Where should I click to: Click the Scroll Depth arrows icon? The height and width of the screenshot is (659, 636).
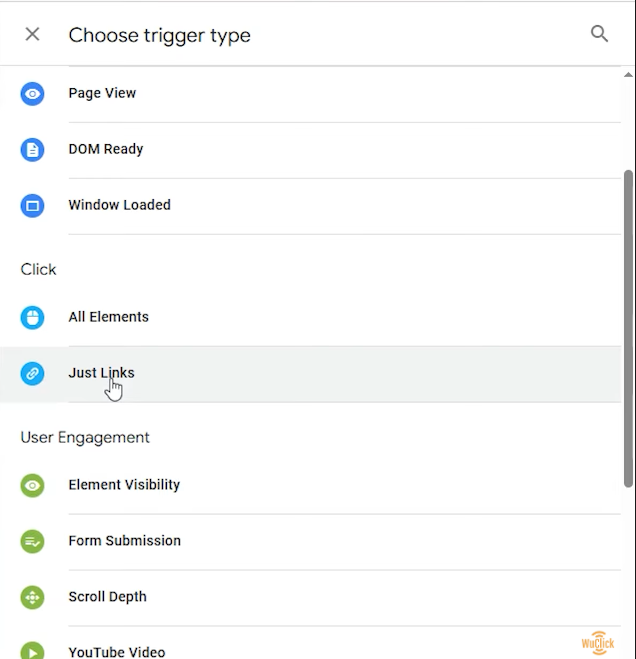[x=32, y=597]
